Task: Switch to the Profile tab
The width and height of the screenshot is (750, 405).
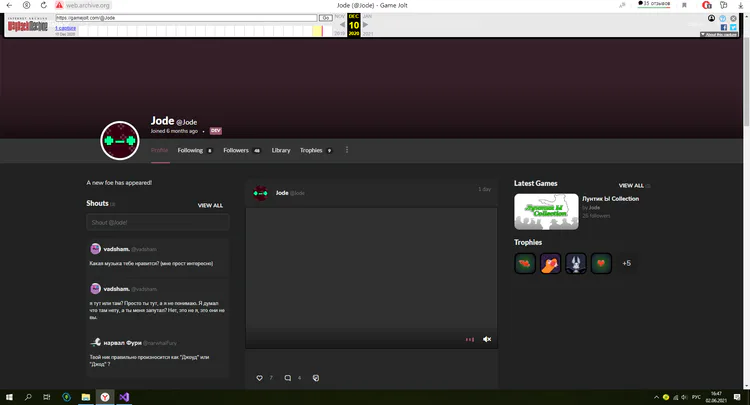Action: [x=159, y=150]
